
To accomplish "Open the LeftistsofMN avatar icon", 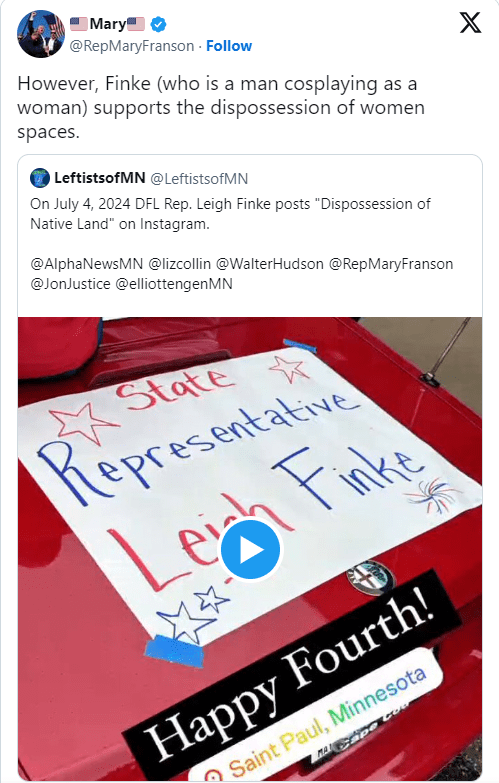I will (40, 178).
